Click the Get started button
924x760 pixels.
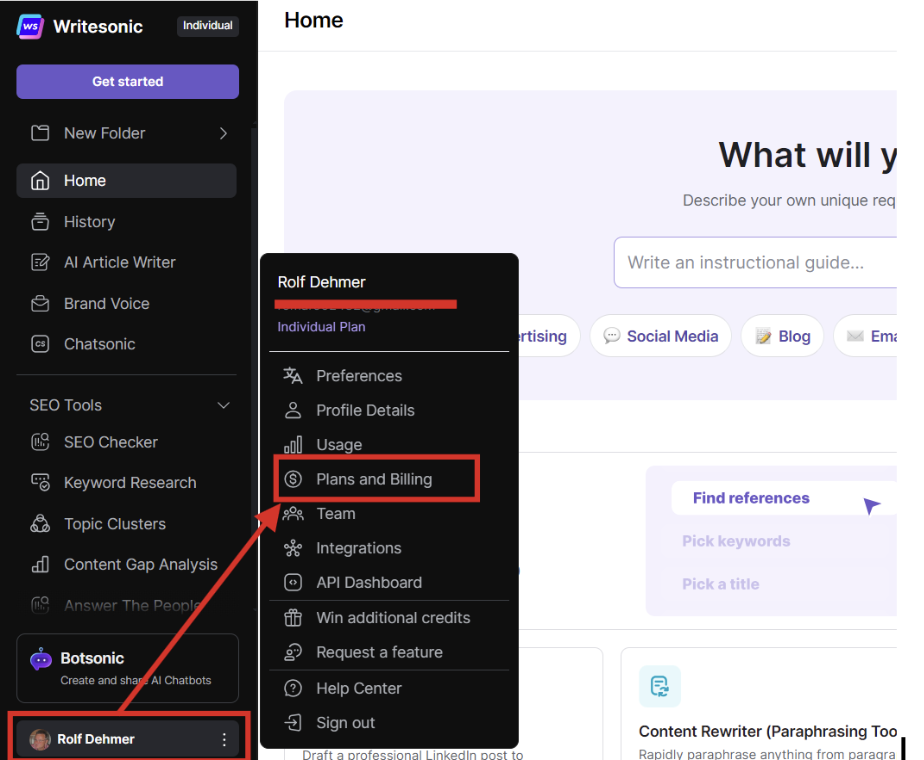click(127, 81)
